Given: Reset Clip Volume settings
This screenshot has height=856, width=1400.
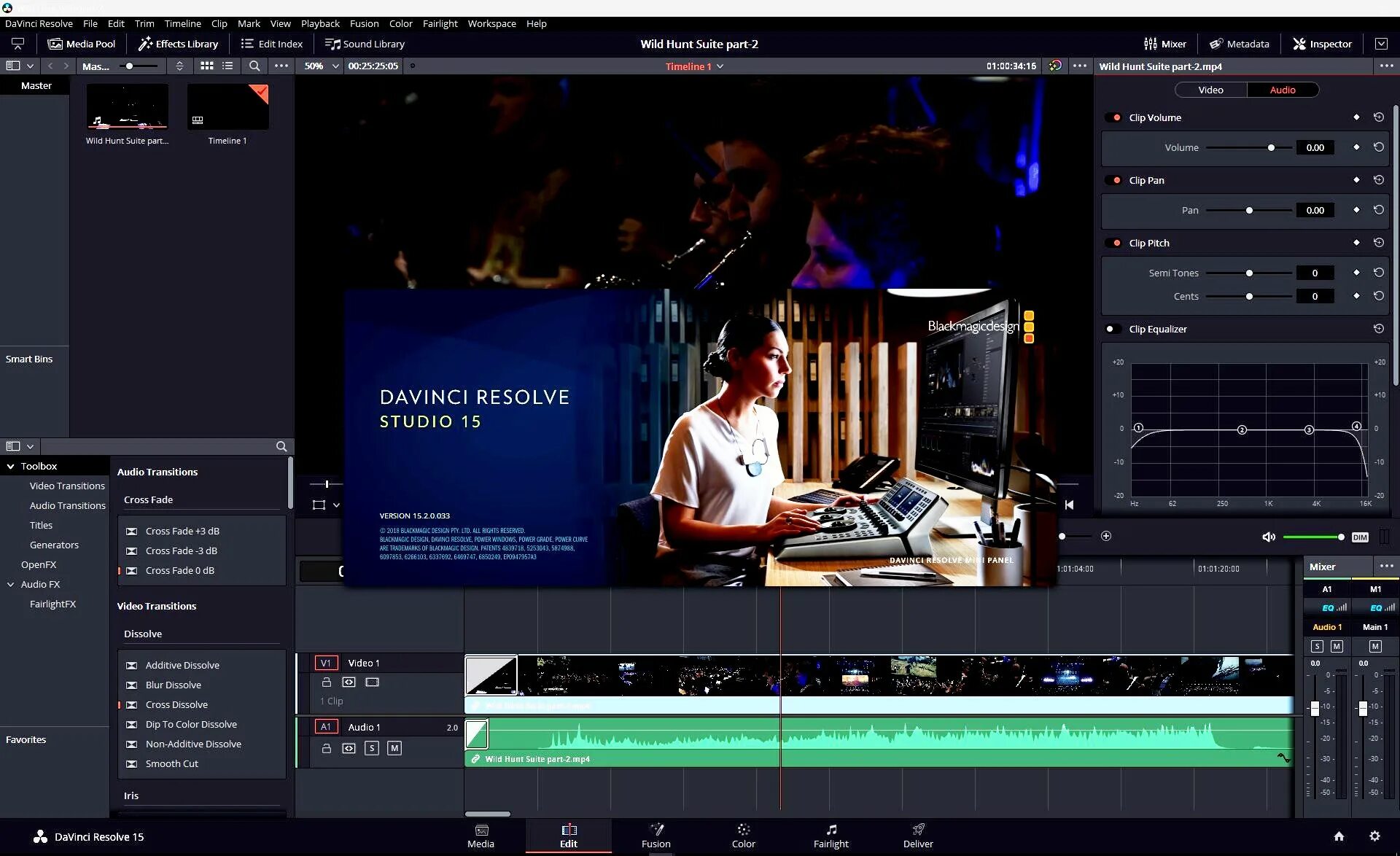Looking at the screenshot, I should click(1378, 117).
